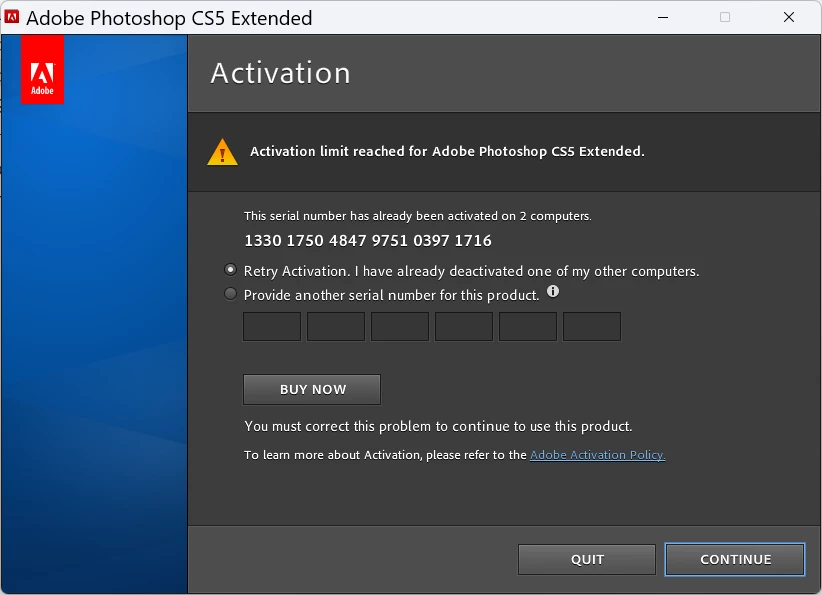Focus the sixth serial number field
822x595 pixels.
pyautogui.click(x=592, y=327)
